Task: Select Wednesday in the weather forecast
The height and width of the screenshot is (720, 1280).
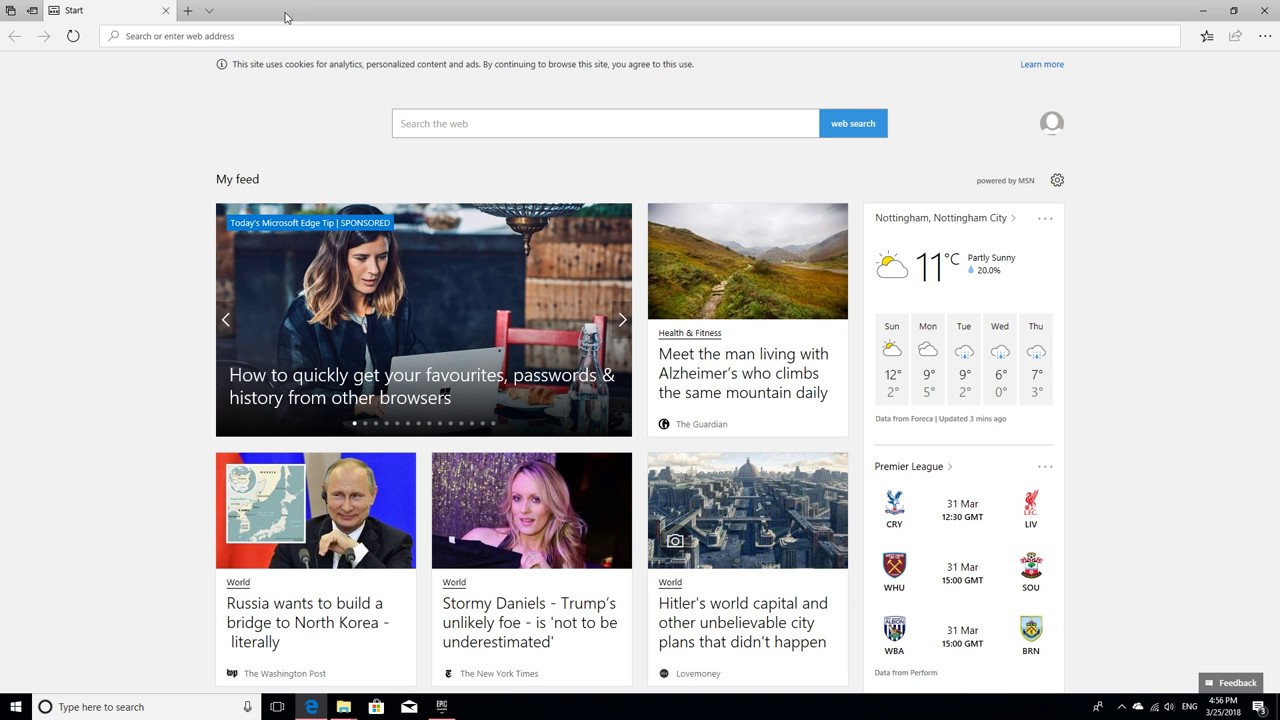Action: point(1000,360)
